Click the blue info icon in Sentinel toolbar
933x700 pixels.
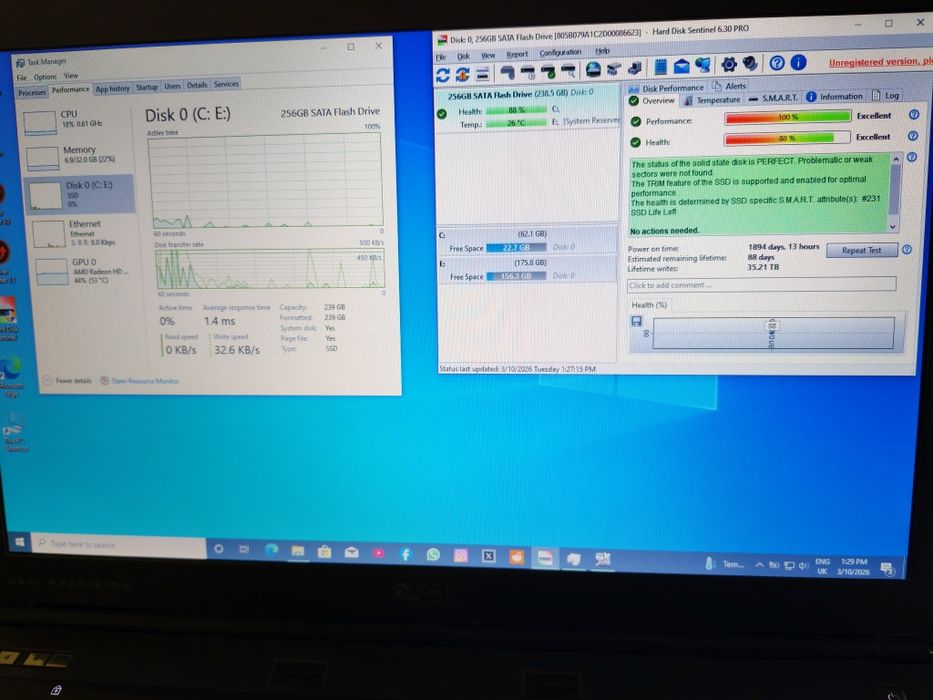pos(798,62)
